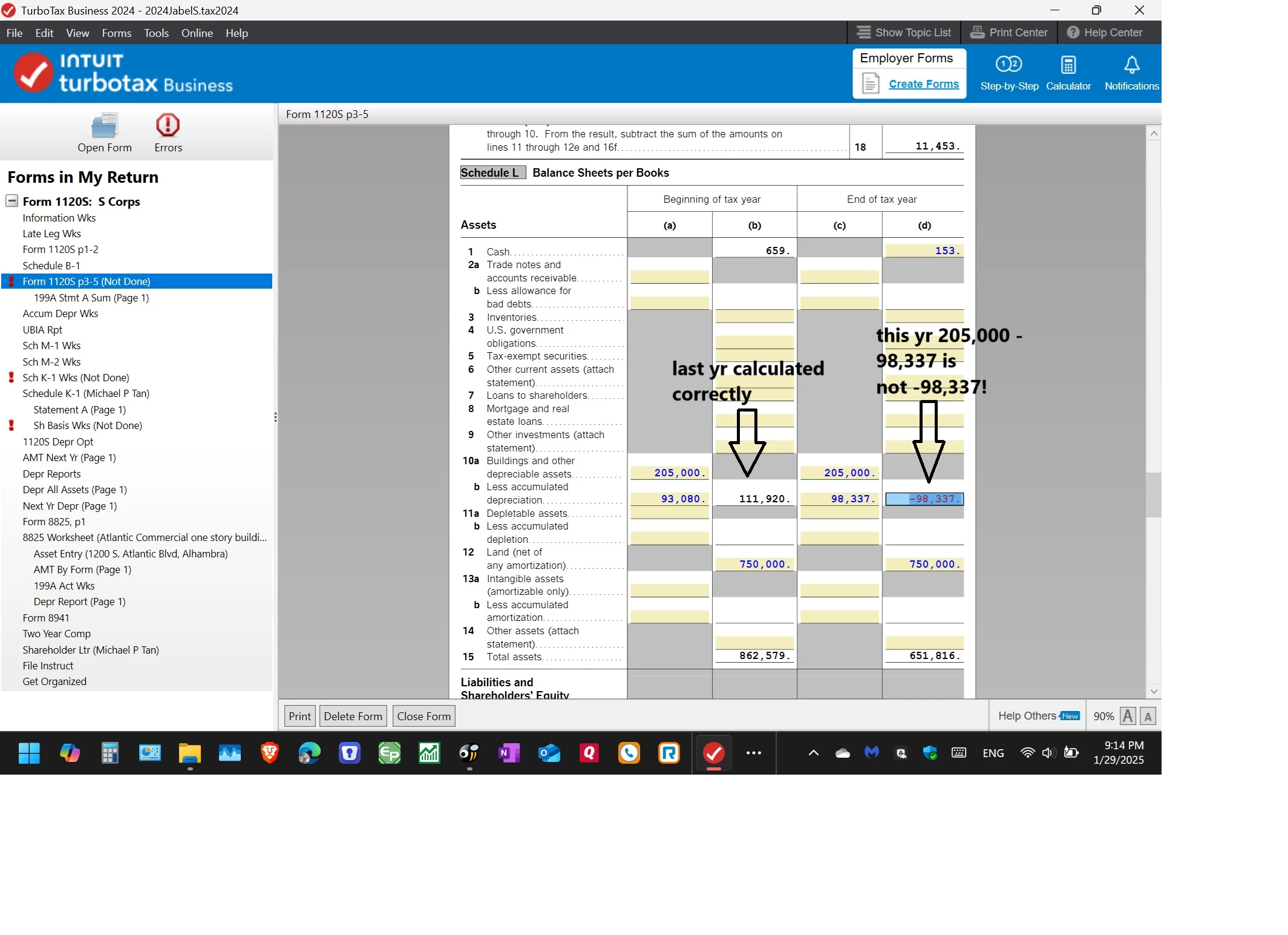This screenshot has width=1288, height=935.
Task: Launch the Calculator tool icon
Action: (1068, 65)
